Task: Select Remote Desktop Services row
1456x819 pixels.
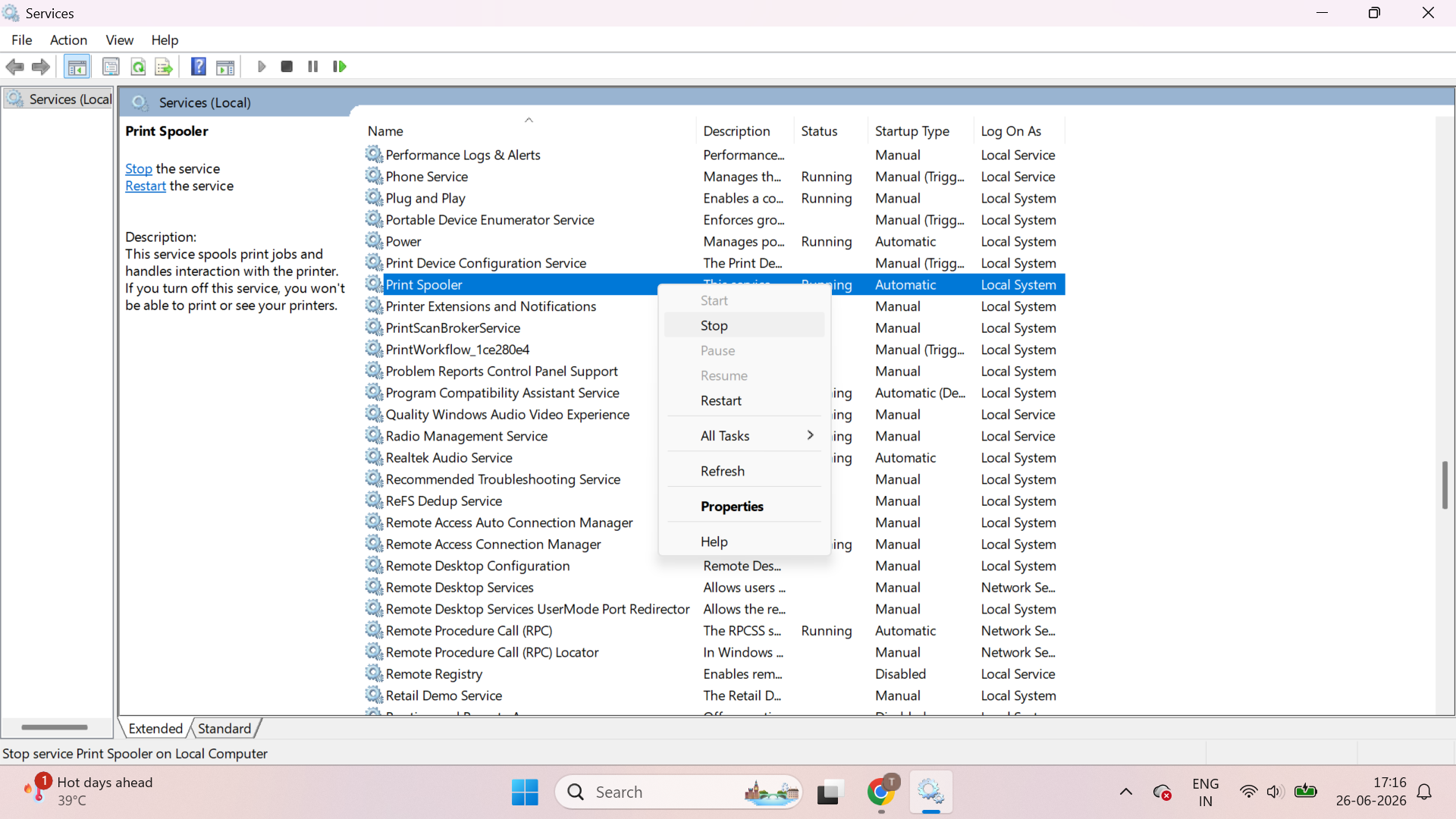Action: click(x=714, y=587)
